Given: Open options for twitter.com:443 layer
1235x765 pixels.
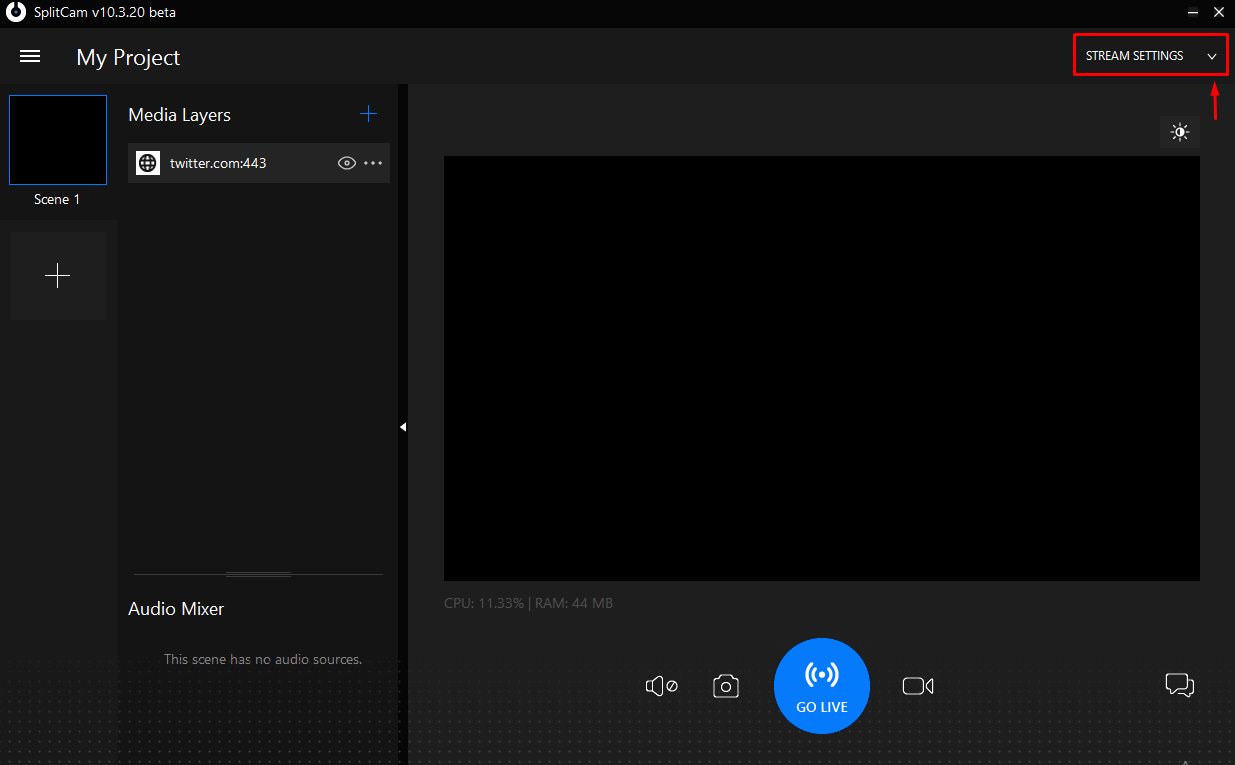Looking at the screenshot, I should (x=373, y=163).
